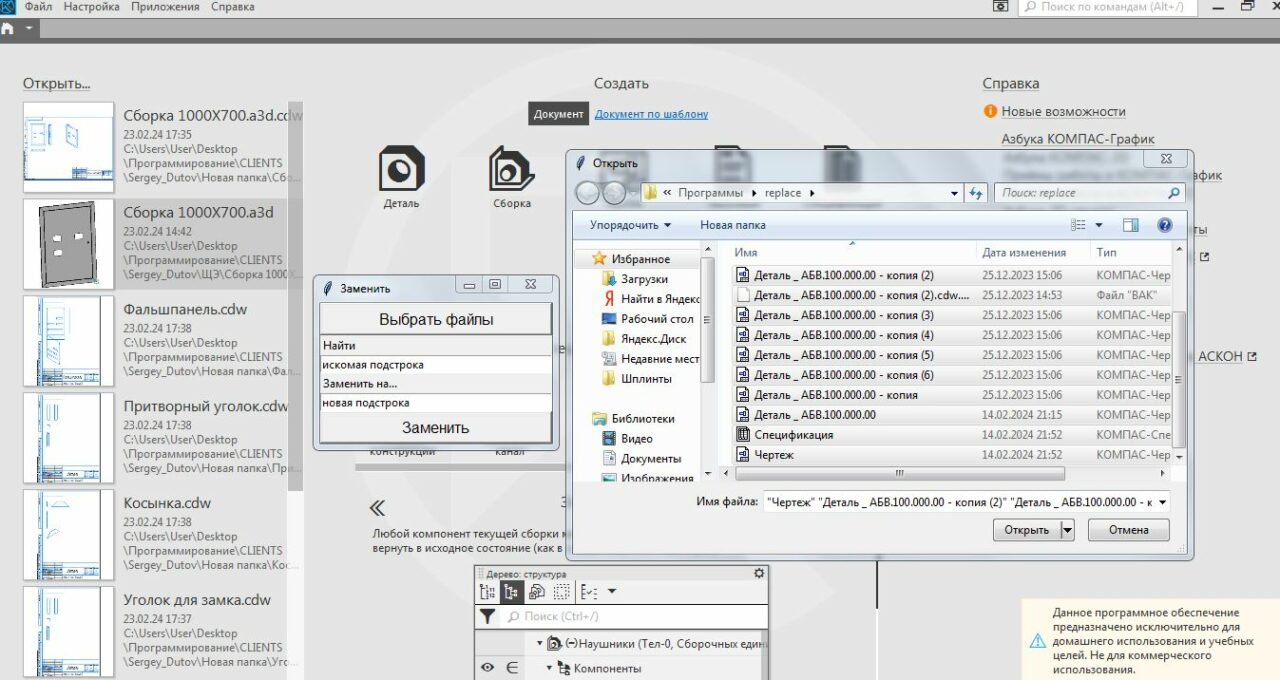This screenshot has width=1280, height=680.
Task: Click the back navigation arrow in Открыть dialog
Action: point(588,193)
